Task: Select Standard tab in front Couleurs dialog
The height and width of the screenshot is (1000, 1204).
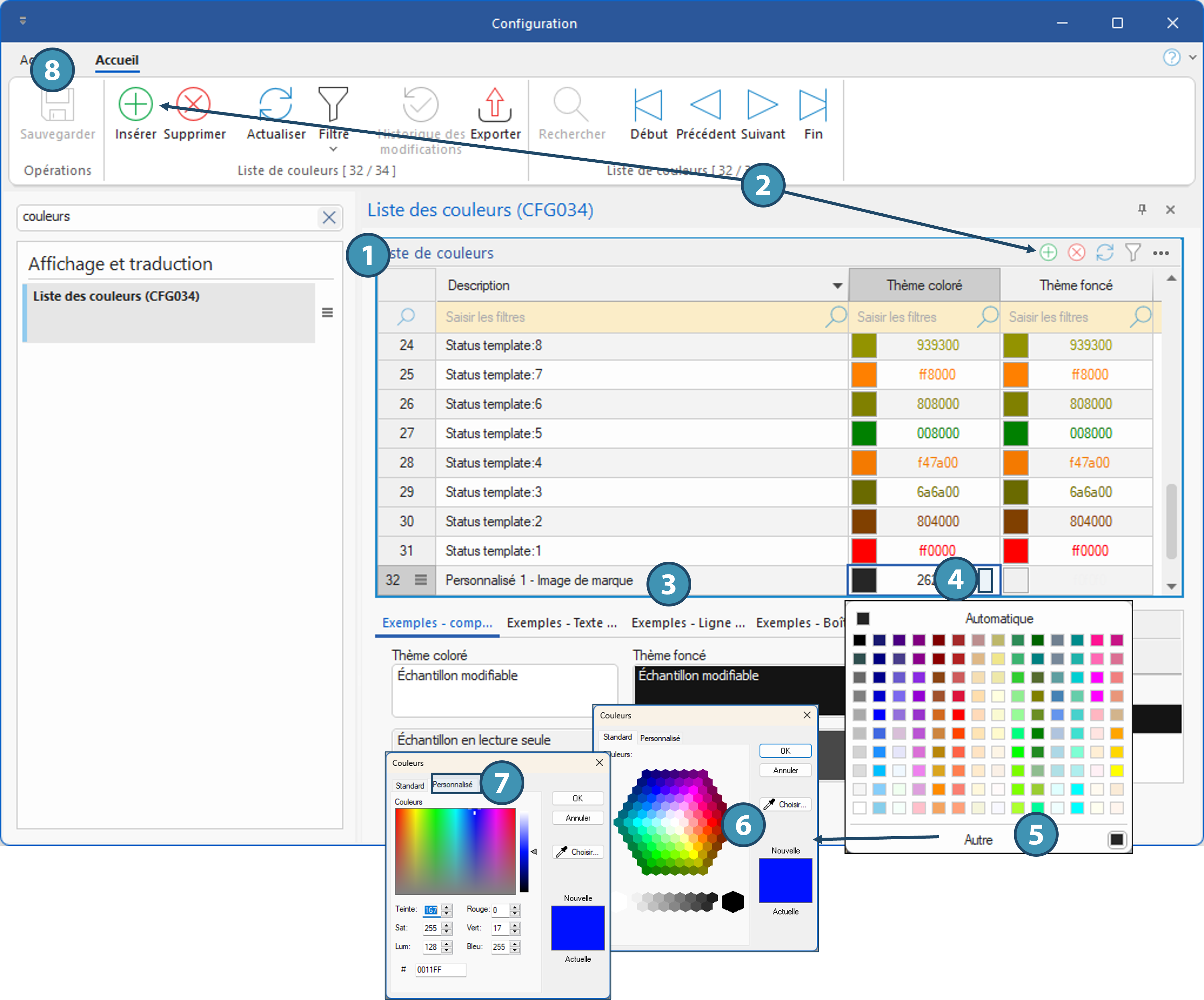Action: [410, 785]
